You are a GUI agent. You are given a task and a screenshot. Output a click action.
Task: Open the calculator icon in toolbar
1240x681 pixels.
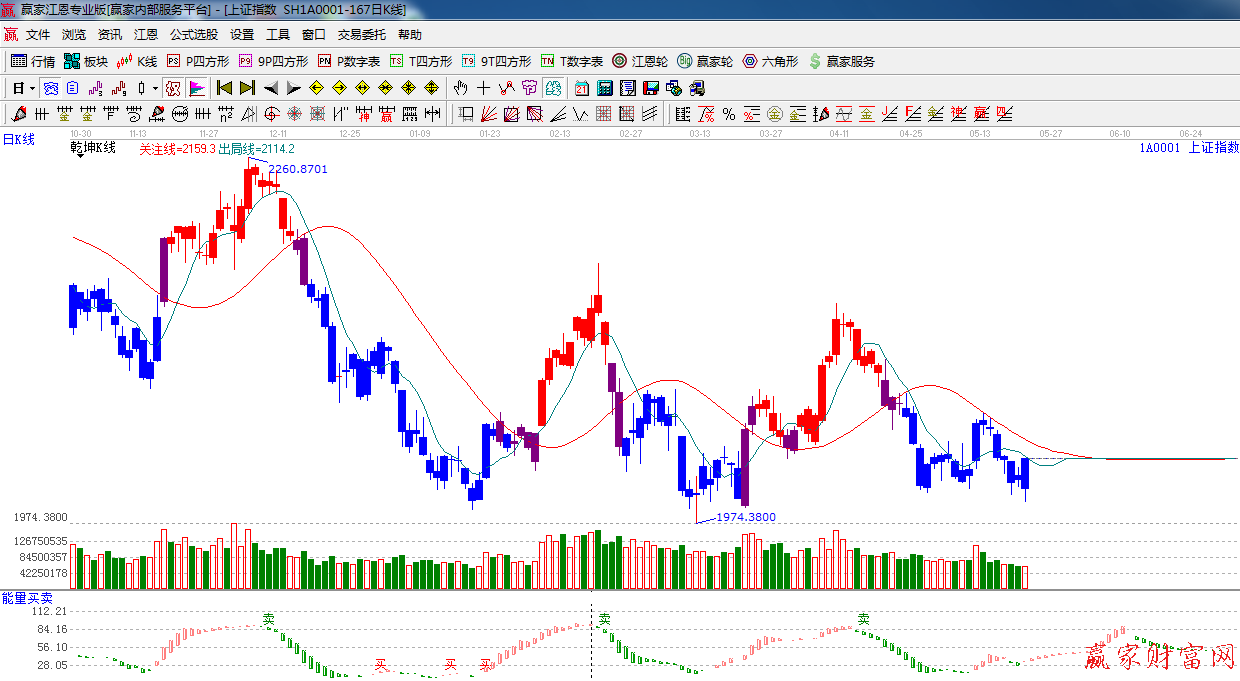(604, 88)
